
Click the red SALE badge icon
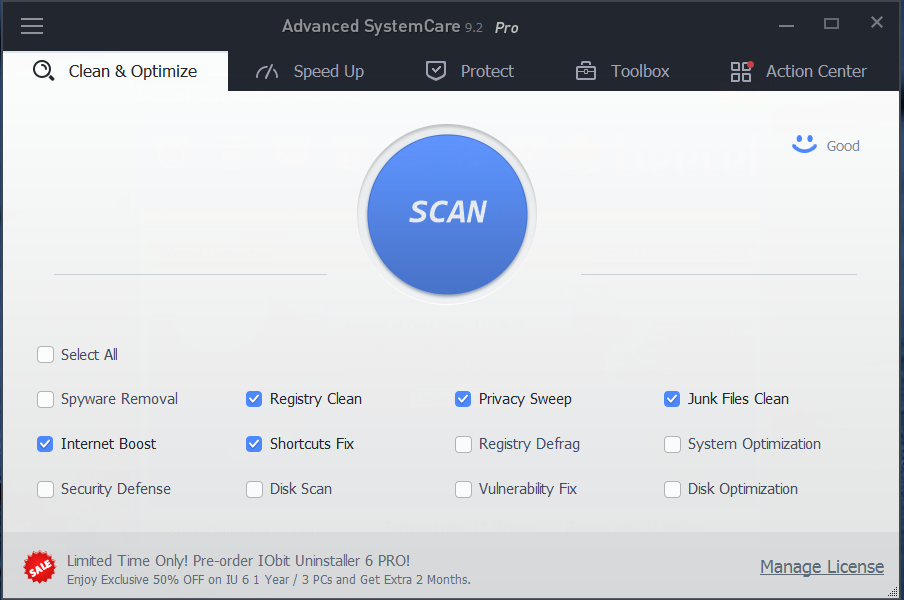[39, 567]
